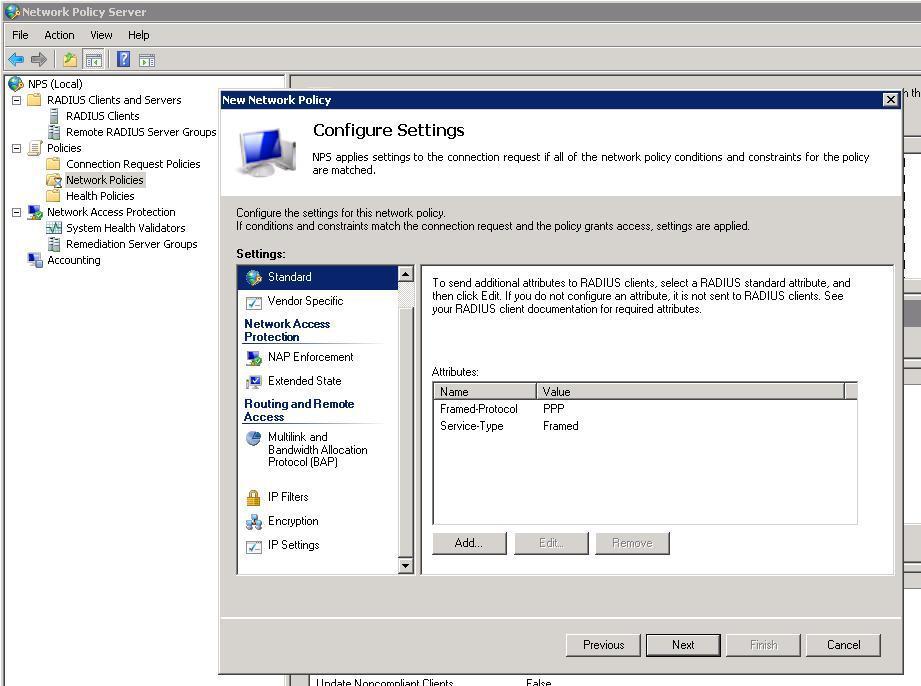Click the RADIUS Clients server icon
The height and width of the screenshot is (686, 921).
pos(54,116)
